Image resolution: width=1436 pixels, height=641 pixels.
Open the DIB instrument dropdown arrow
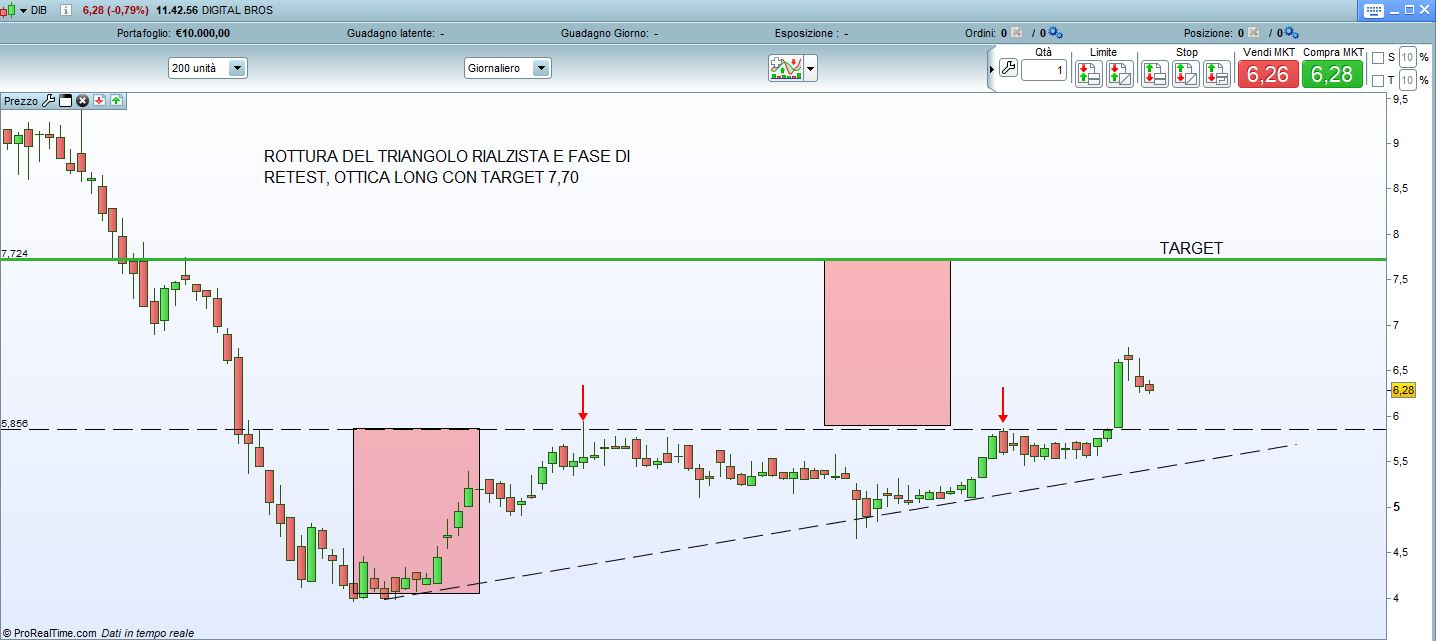pos(23,10)
